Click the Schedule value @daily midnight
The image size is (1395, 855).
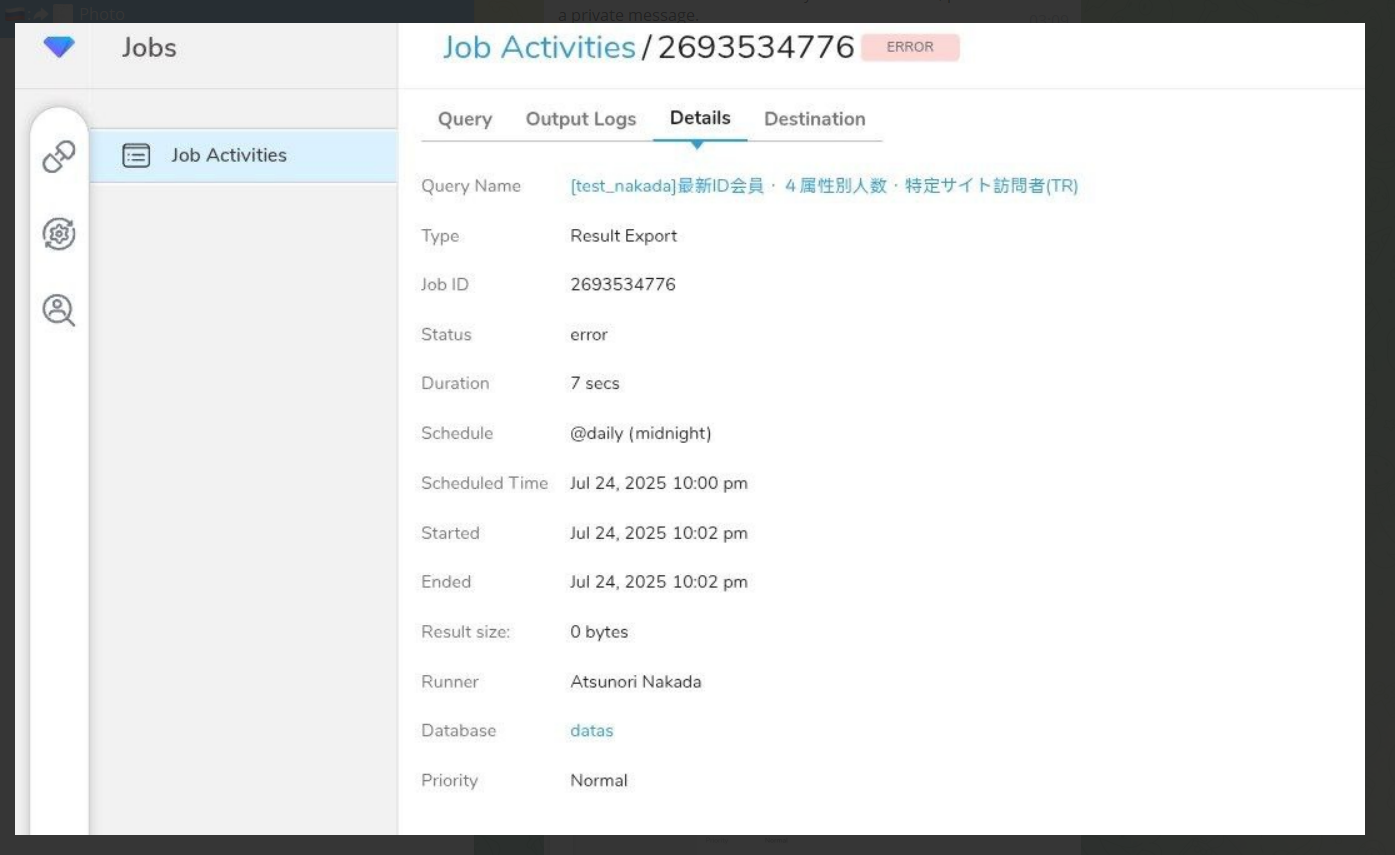(x=640, y=433)
